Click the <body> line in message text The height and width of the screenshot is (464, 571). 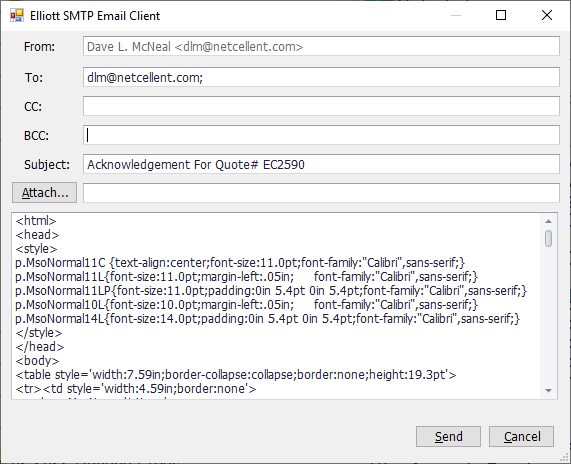click(37, 361)
